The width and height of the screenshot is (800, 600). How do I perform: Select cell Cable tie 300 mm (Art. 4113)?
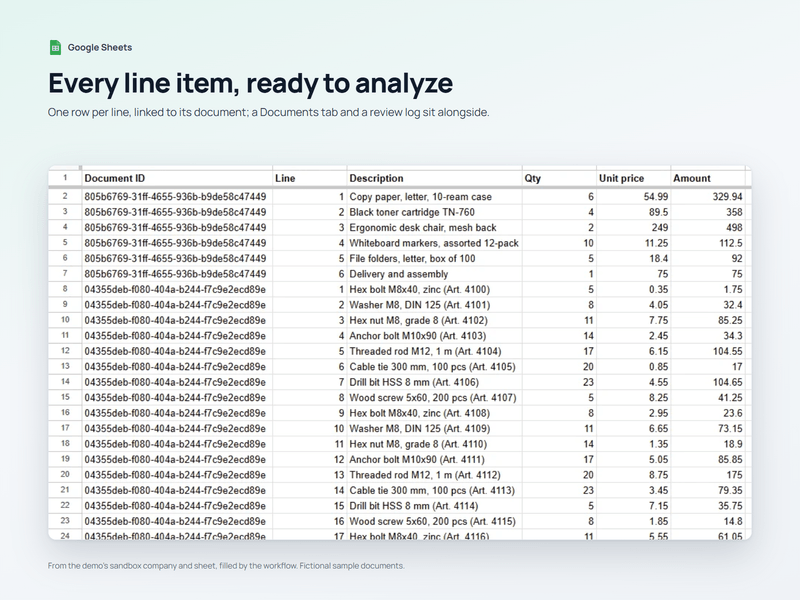(x=435, y=491)
